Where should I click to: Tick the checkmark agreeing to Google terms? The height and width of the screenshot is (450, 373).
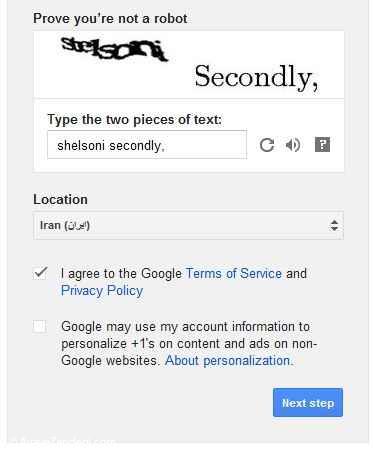[x=41, y=273]
